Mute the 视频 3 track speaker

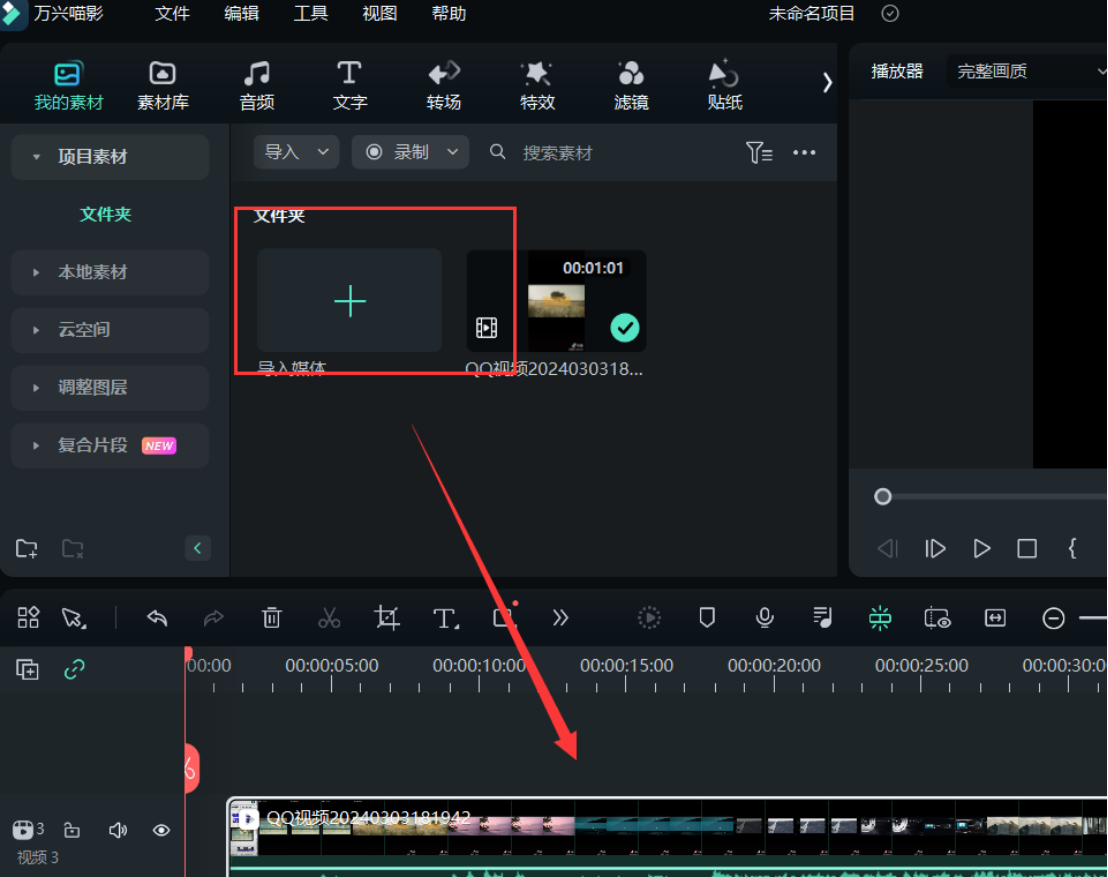pyautogui.click(x=118, y=830)
